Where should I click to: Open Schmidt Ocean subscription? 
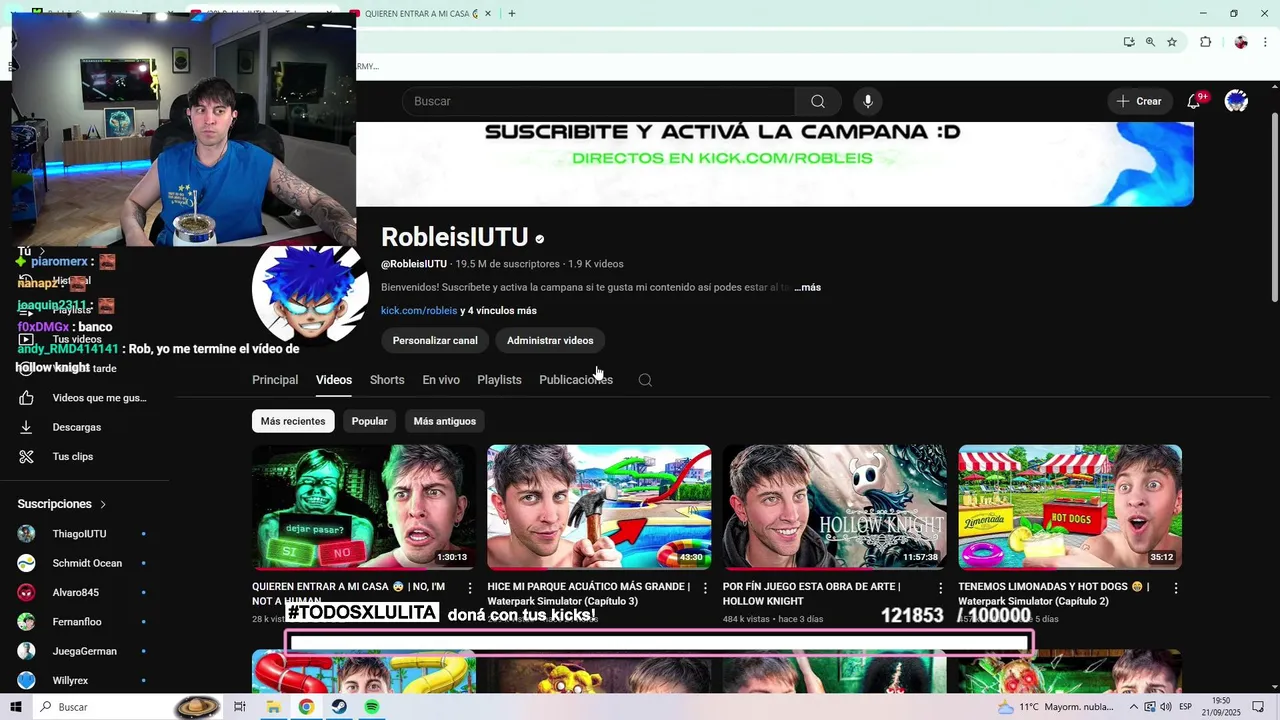coord(85,563)
